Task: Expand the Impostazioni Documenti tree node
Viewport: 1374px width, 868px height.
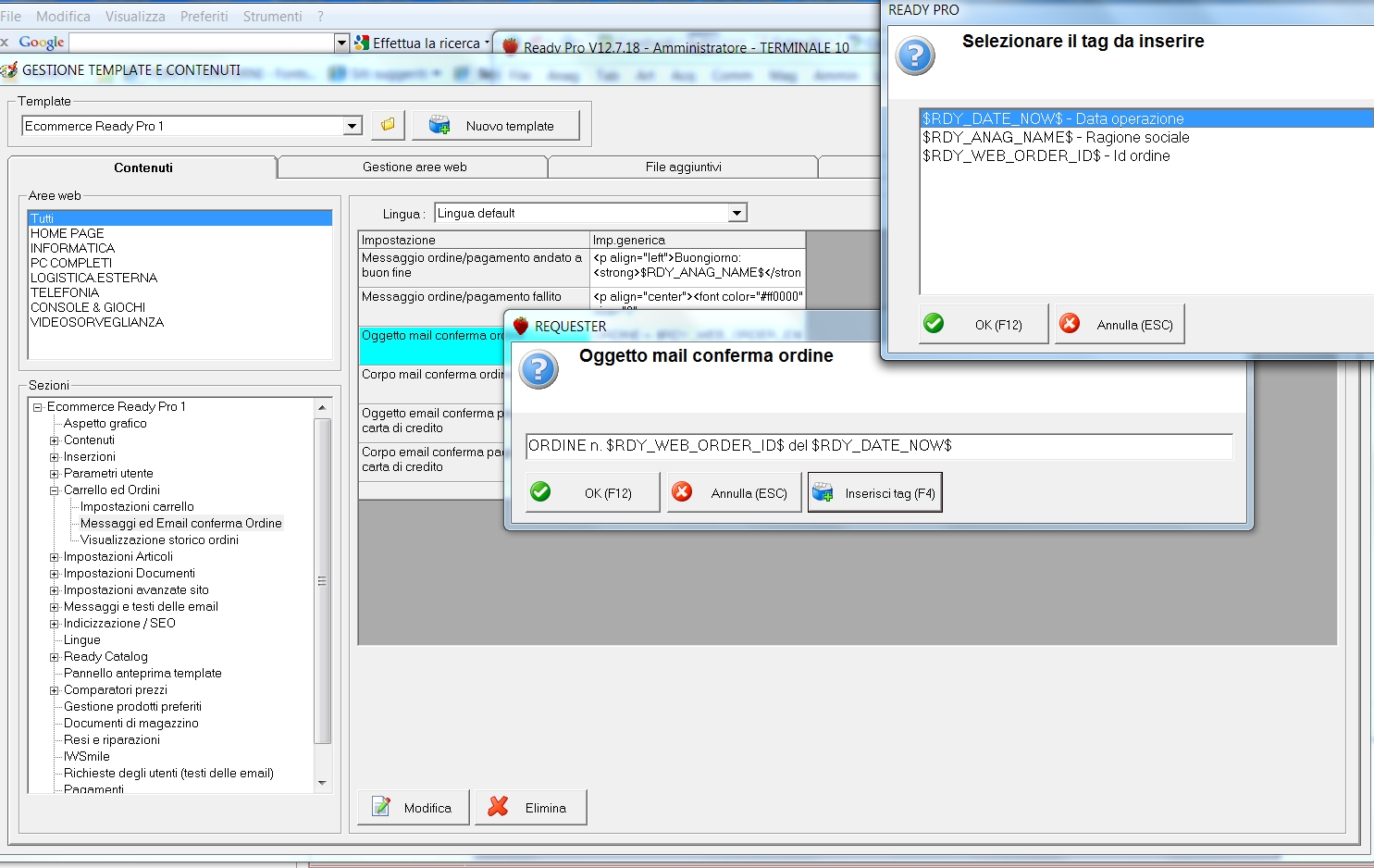Action: 55,574
